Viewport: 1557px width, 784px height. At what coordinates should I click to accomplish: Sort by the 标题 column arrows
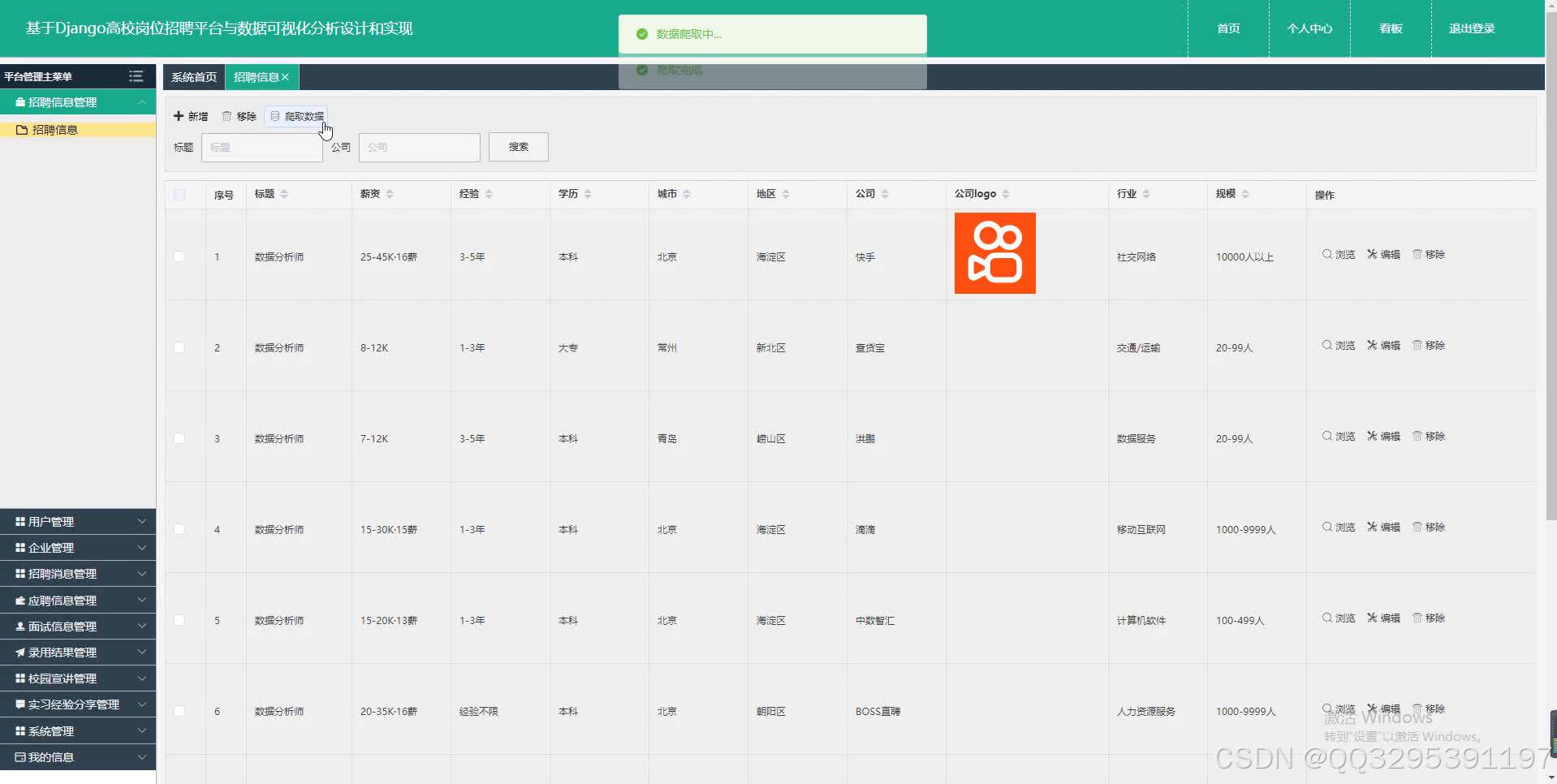click(284, 194)
